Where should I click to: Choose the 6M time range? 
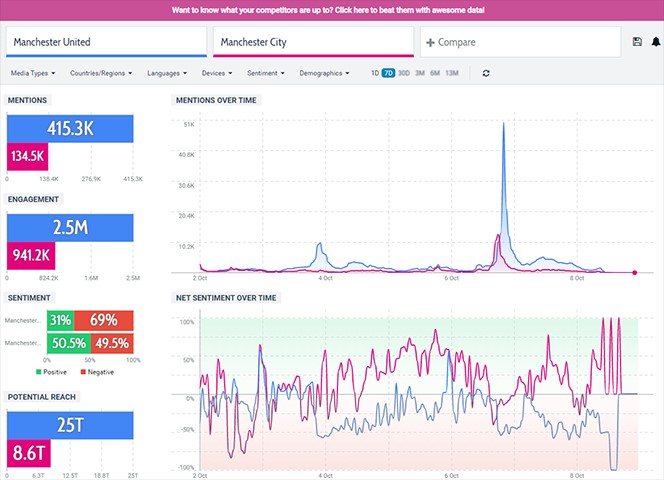[x=435, y=73]
